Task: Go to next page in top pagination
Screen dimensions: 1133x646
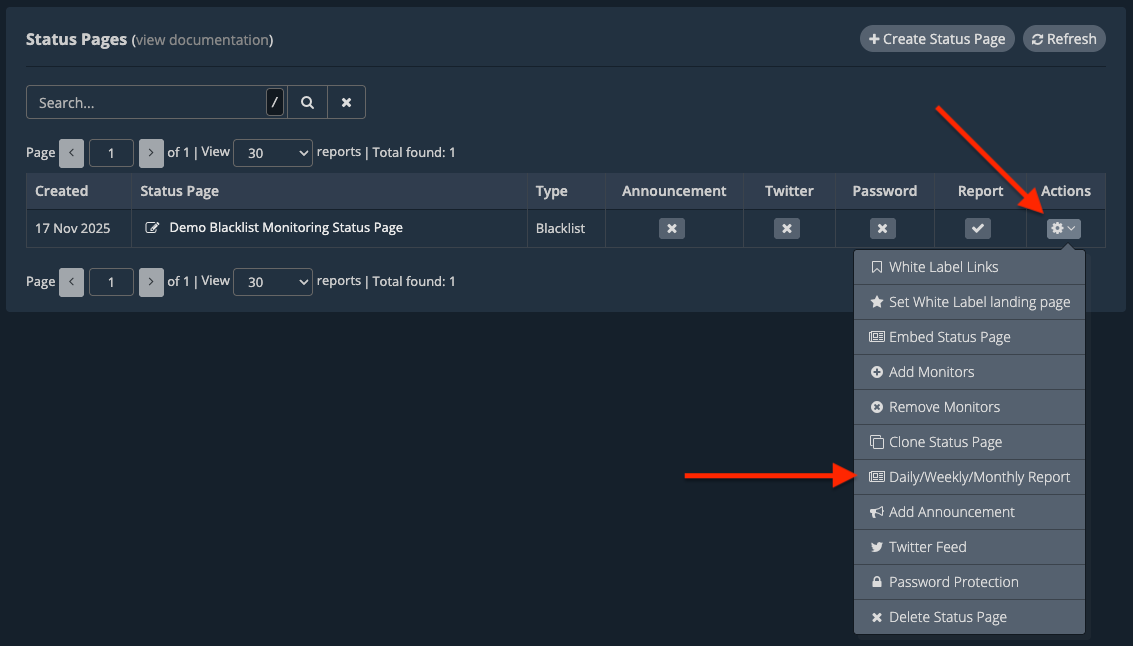Action: (x=151, y=153)
